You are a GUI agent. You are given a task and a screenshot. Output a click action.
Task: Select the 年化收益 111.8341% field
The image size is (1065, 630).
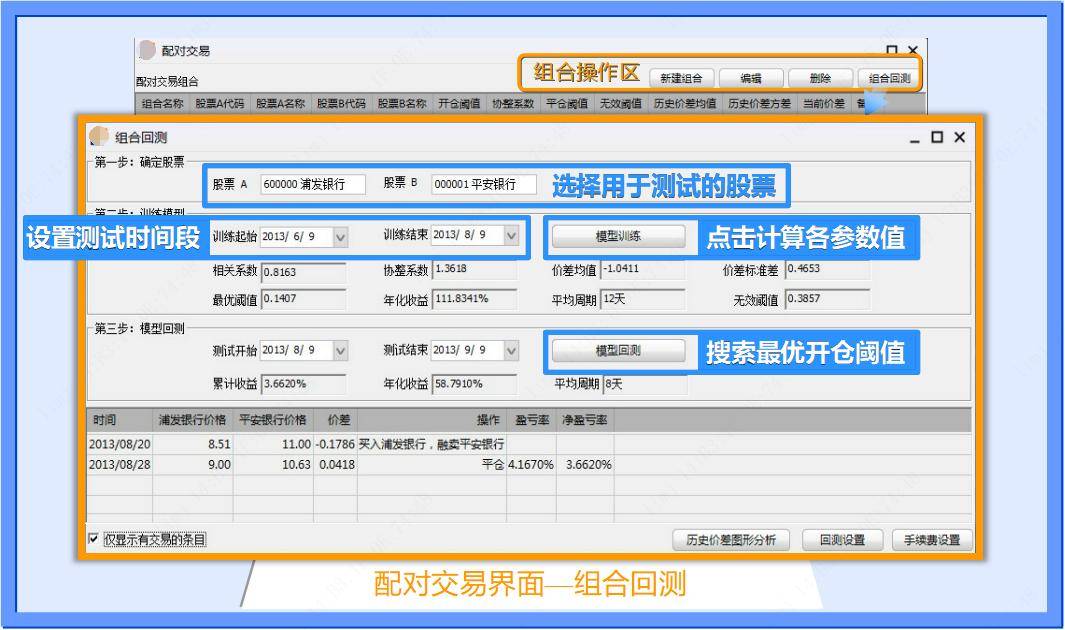coord(475,299)
